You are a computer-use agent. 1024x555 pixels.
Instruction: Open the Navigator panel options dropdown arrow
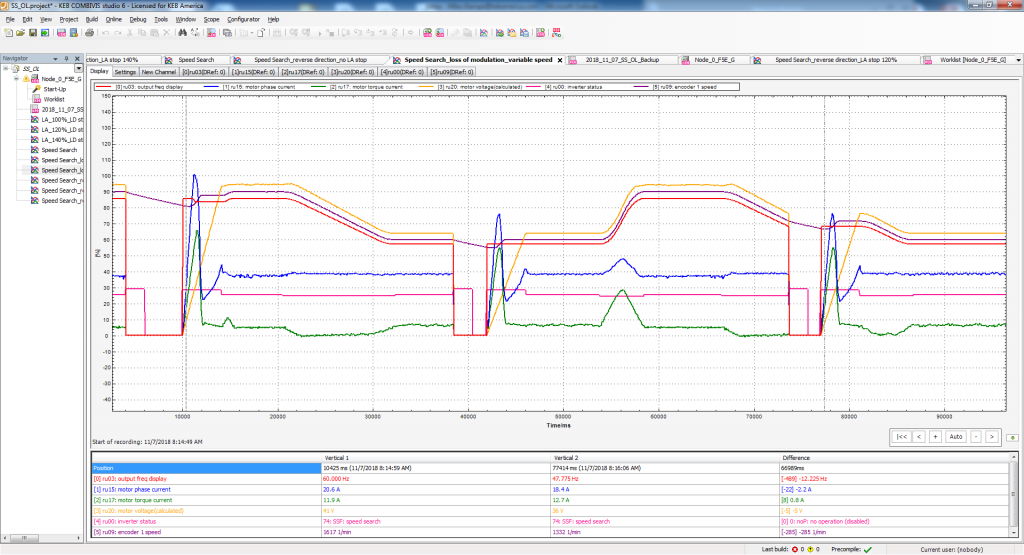click(x=56, y=59)
